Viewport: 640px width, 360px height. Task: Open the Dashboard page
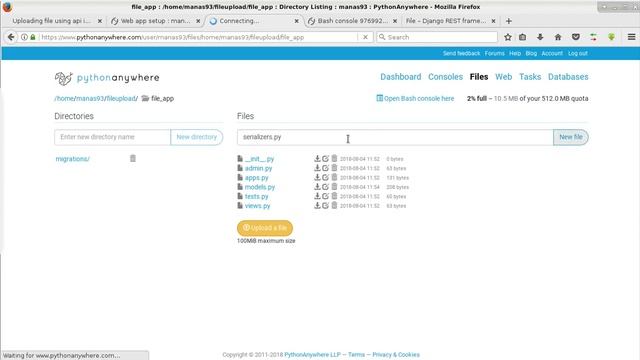400,77
